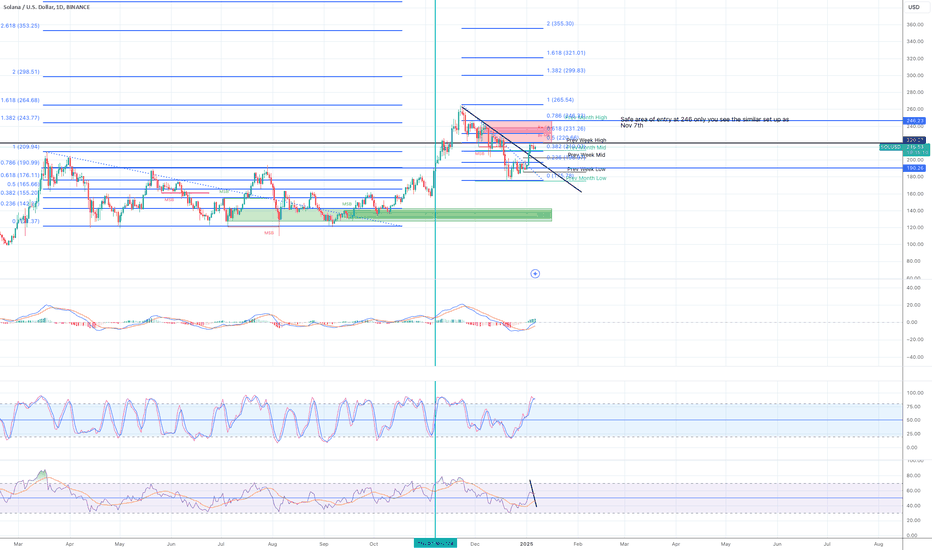Select the highlighted date label on time axis
This screenshot has height=550, width=932.
pos(435,543)
